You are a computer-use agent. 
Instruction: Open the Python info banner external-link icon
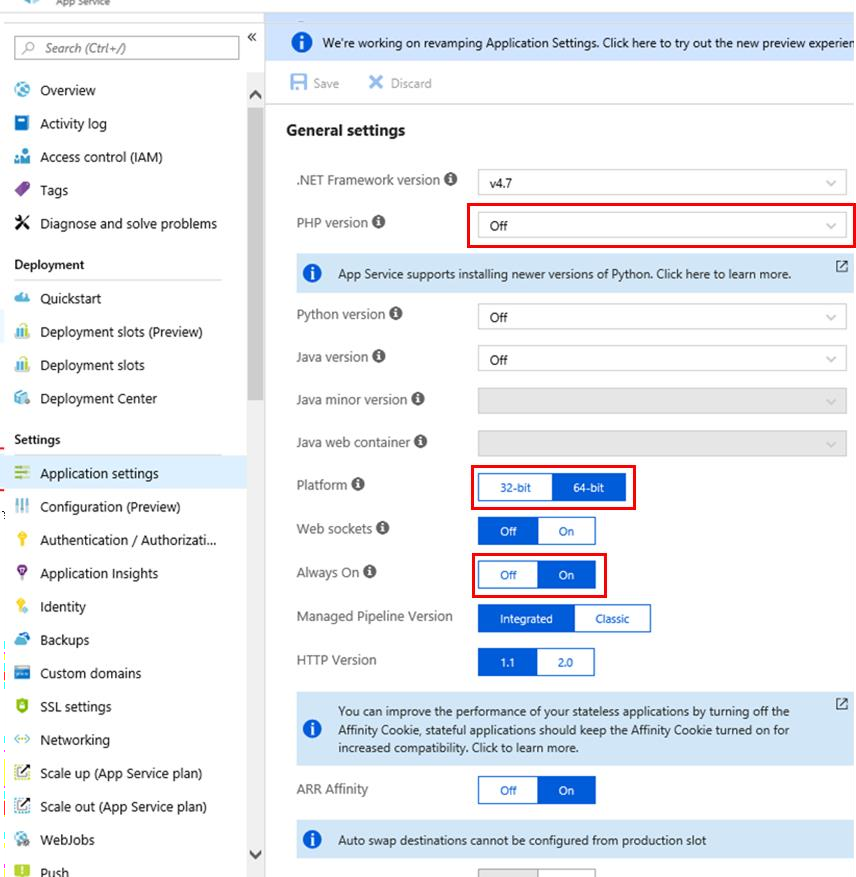click(841, 266)
